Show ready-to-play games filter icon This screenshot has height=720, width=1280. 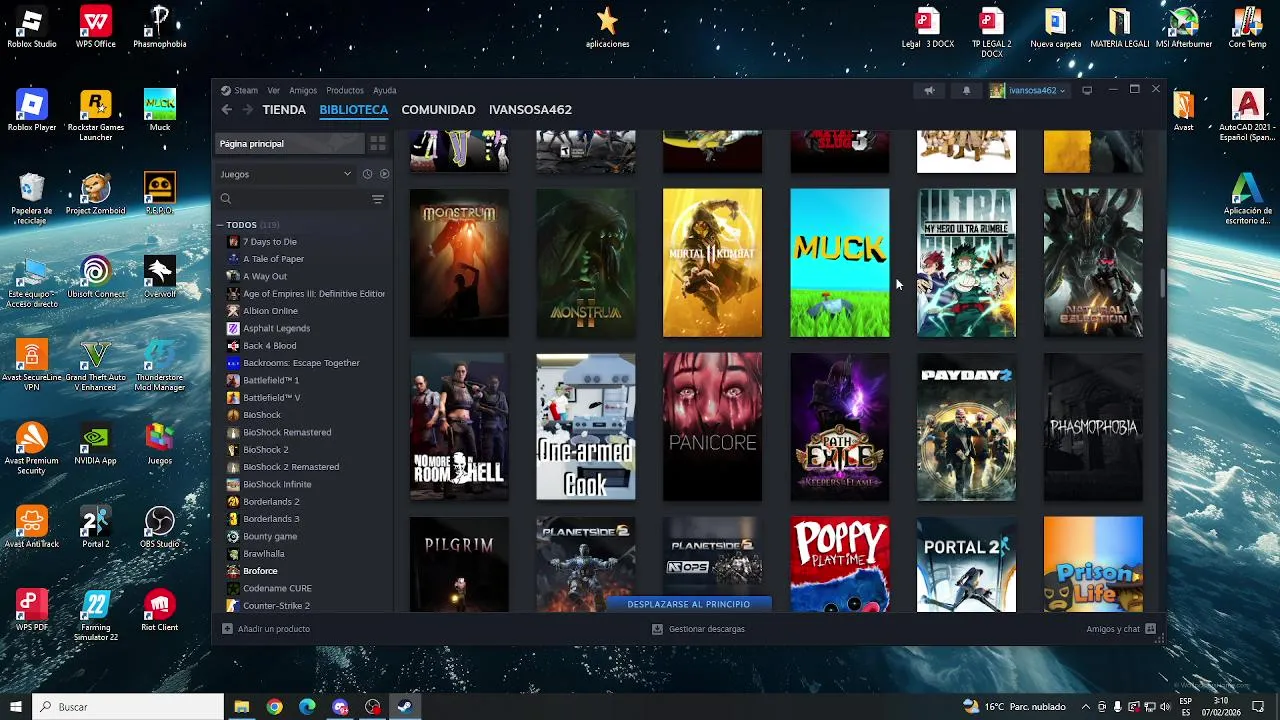click(x=384, y=174)
